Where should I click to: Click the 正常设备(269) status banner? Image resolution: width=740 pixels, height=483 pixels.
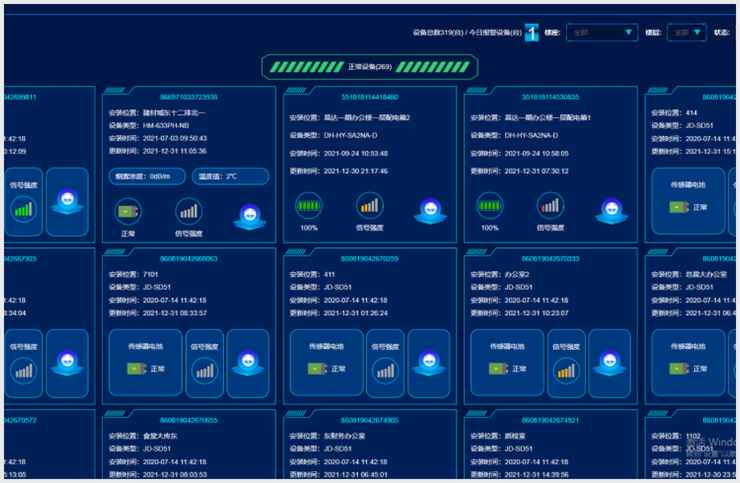point(369,67)
